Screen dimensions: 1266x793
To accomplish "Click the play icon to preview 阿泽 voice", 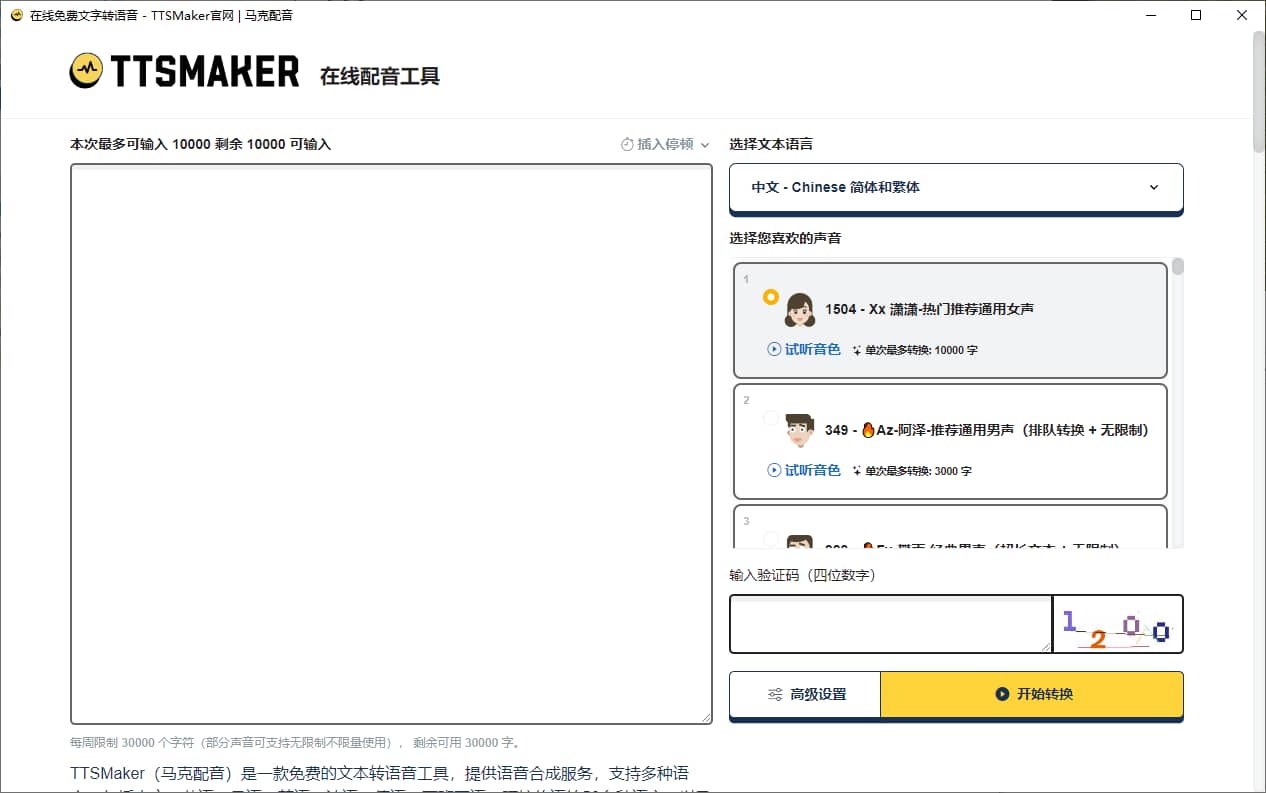I will [x=772, y=470].
